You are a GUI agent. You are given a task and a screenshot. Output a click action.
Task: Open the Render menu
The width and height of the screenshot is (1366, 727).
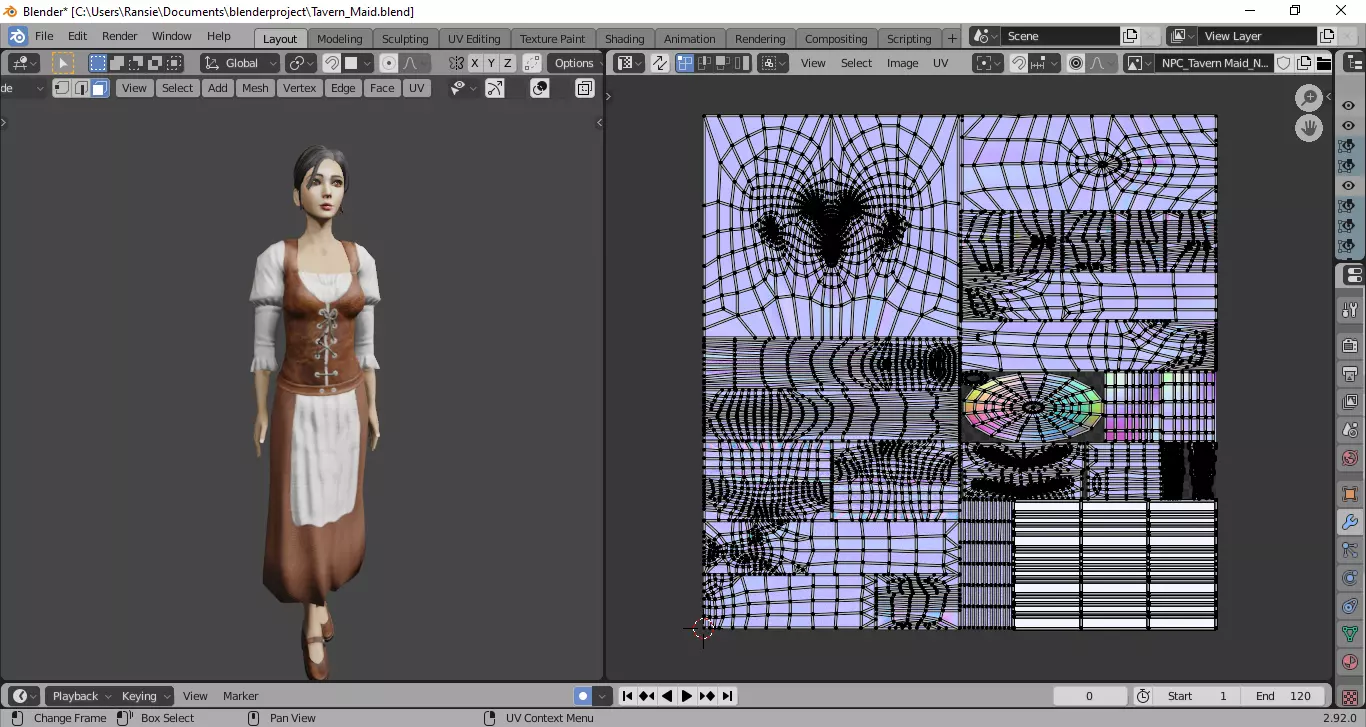tap(119, 36)
